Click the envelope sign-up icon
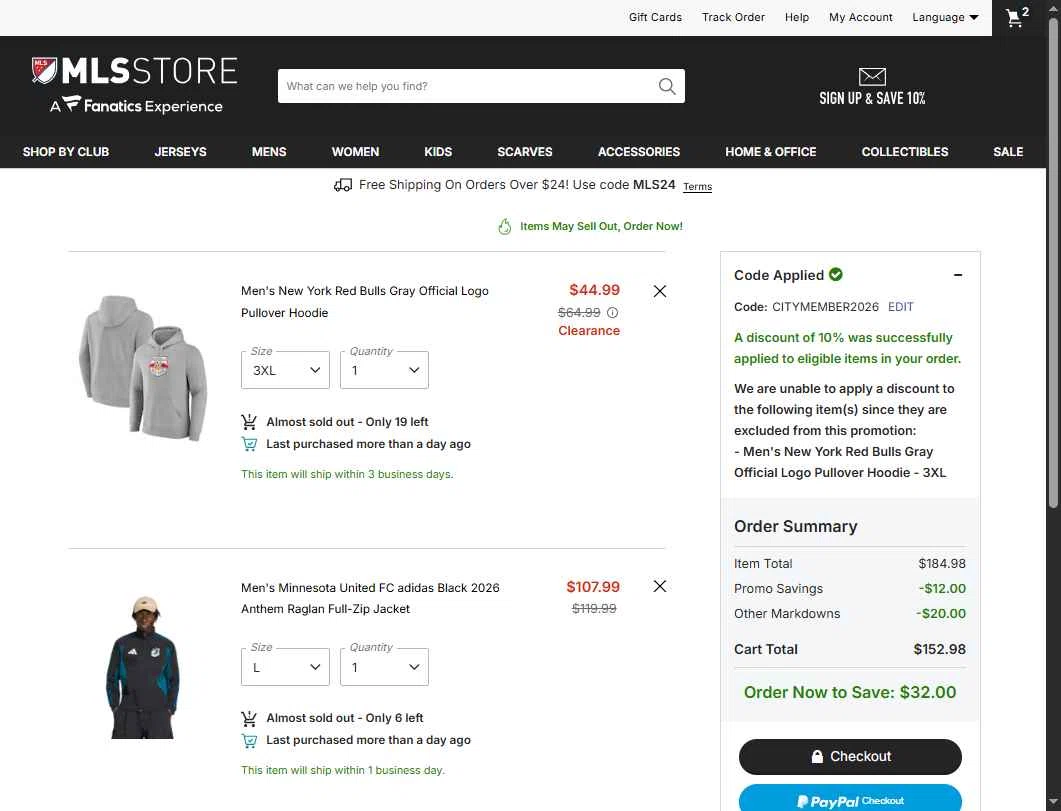This screenshot has height=811, width=1061. tap(872, 76)
